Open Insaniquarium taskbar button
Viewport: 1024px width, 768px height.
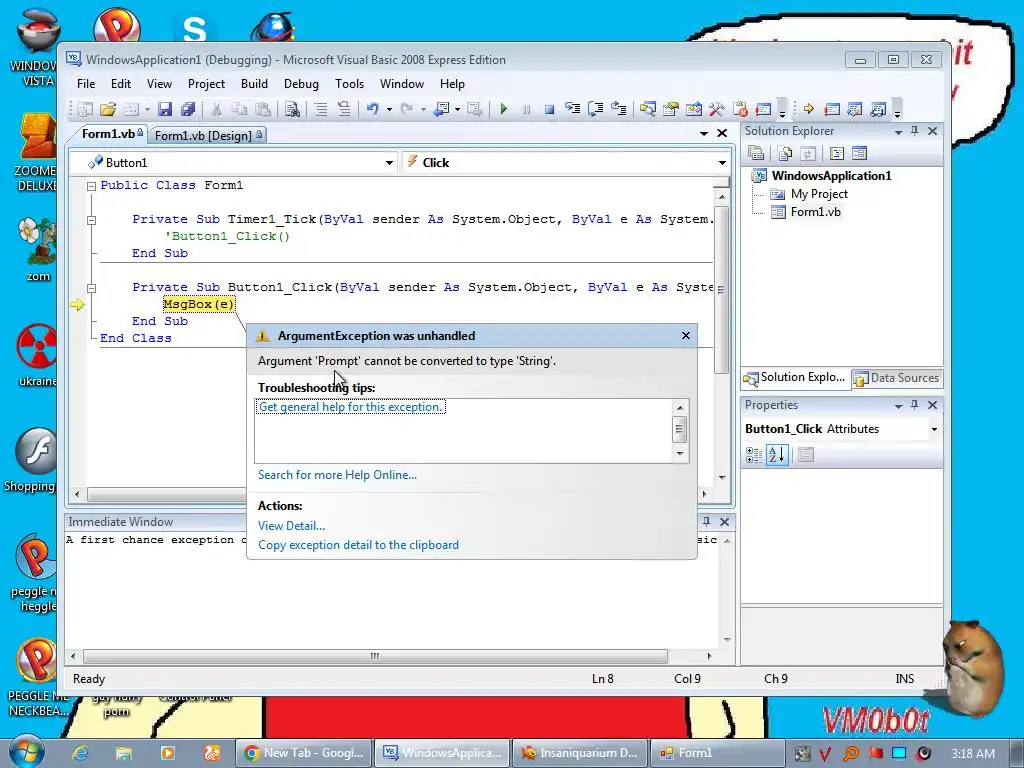(x=579, y=753)
